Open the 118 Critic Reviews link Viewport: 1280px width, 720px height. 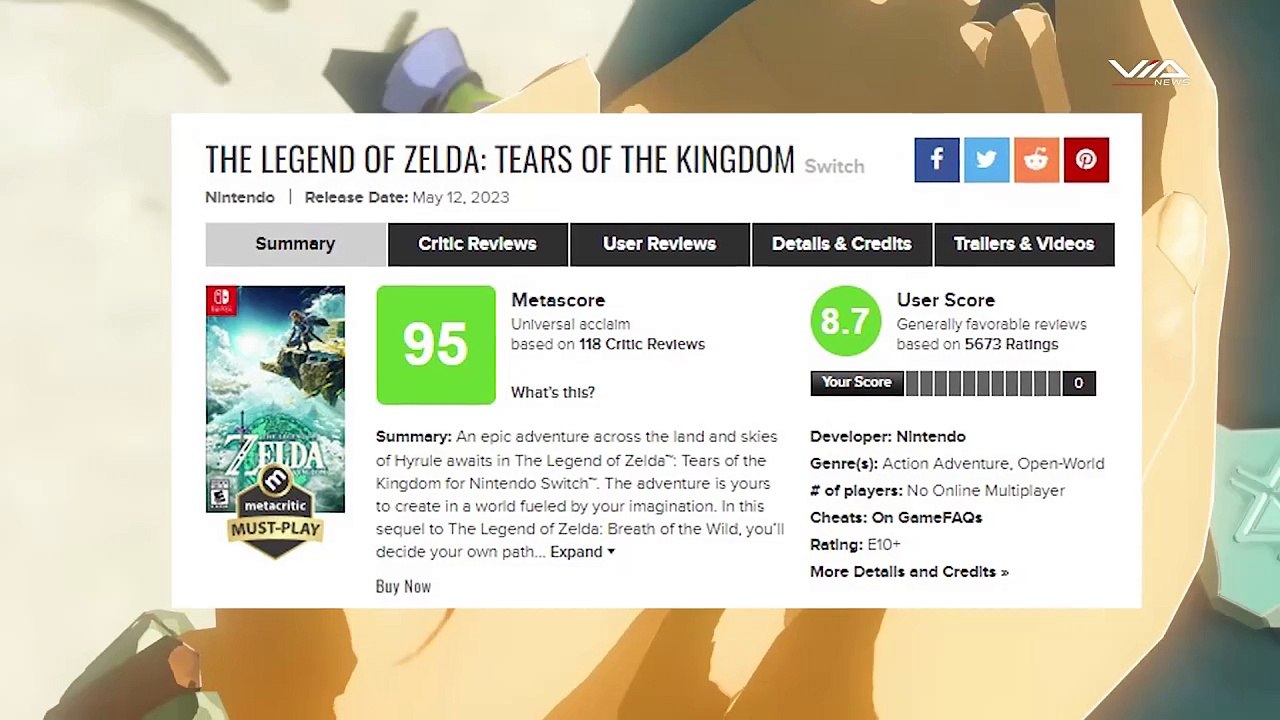coord(642,344)
